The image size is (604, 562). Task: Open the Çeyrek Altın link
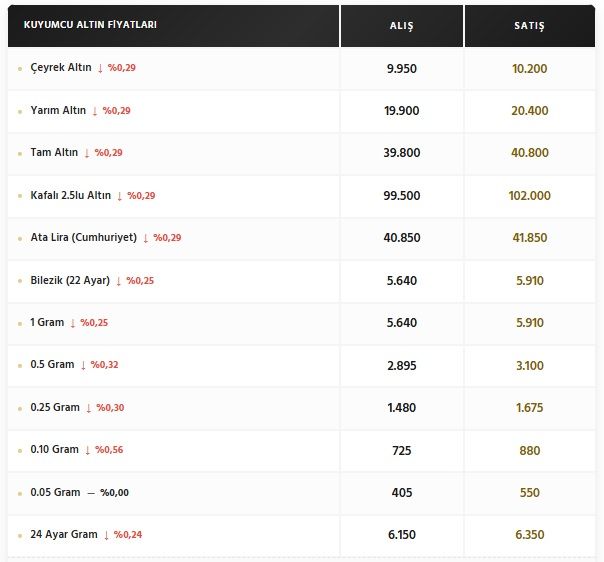point(61,68)
